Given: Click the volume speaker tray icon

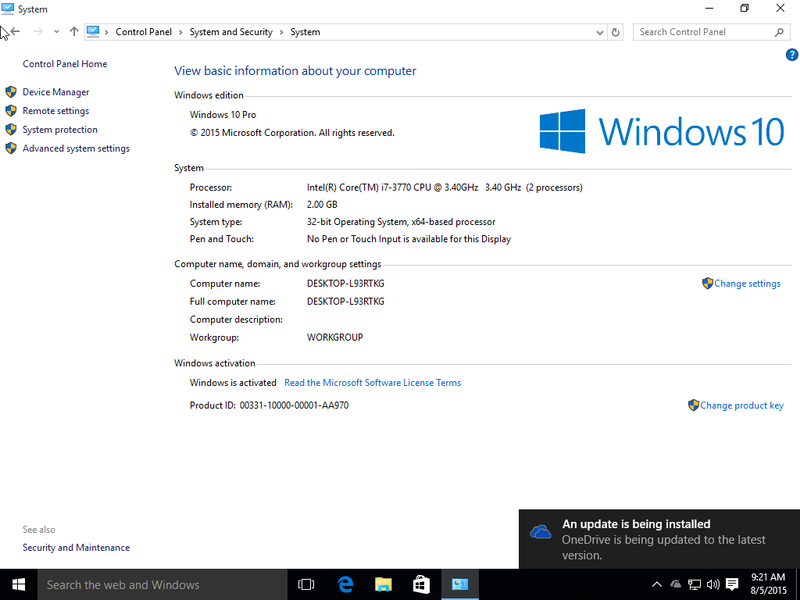Looking at the screenshot, I should click(713, 585).
